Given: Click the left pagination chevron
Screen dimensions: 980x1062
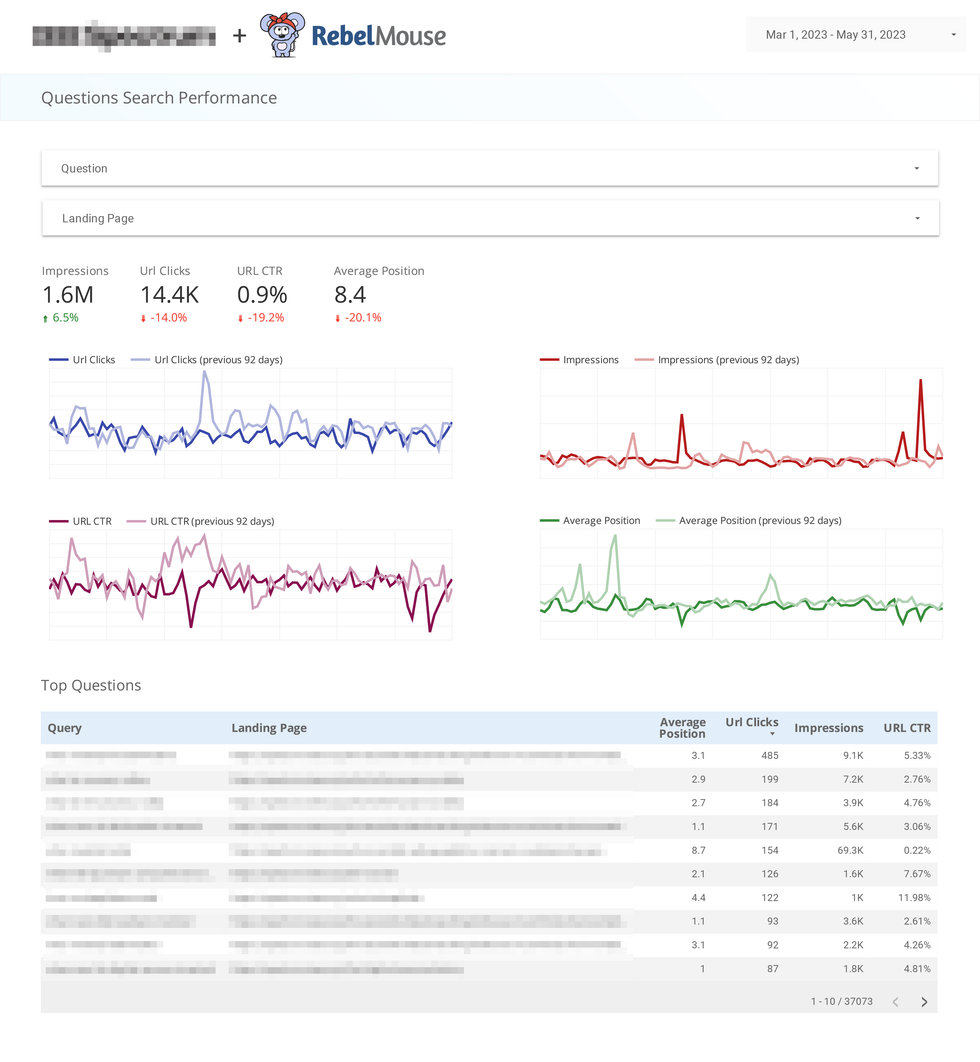Looking at the screenshot, I should pos(895,1001).
